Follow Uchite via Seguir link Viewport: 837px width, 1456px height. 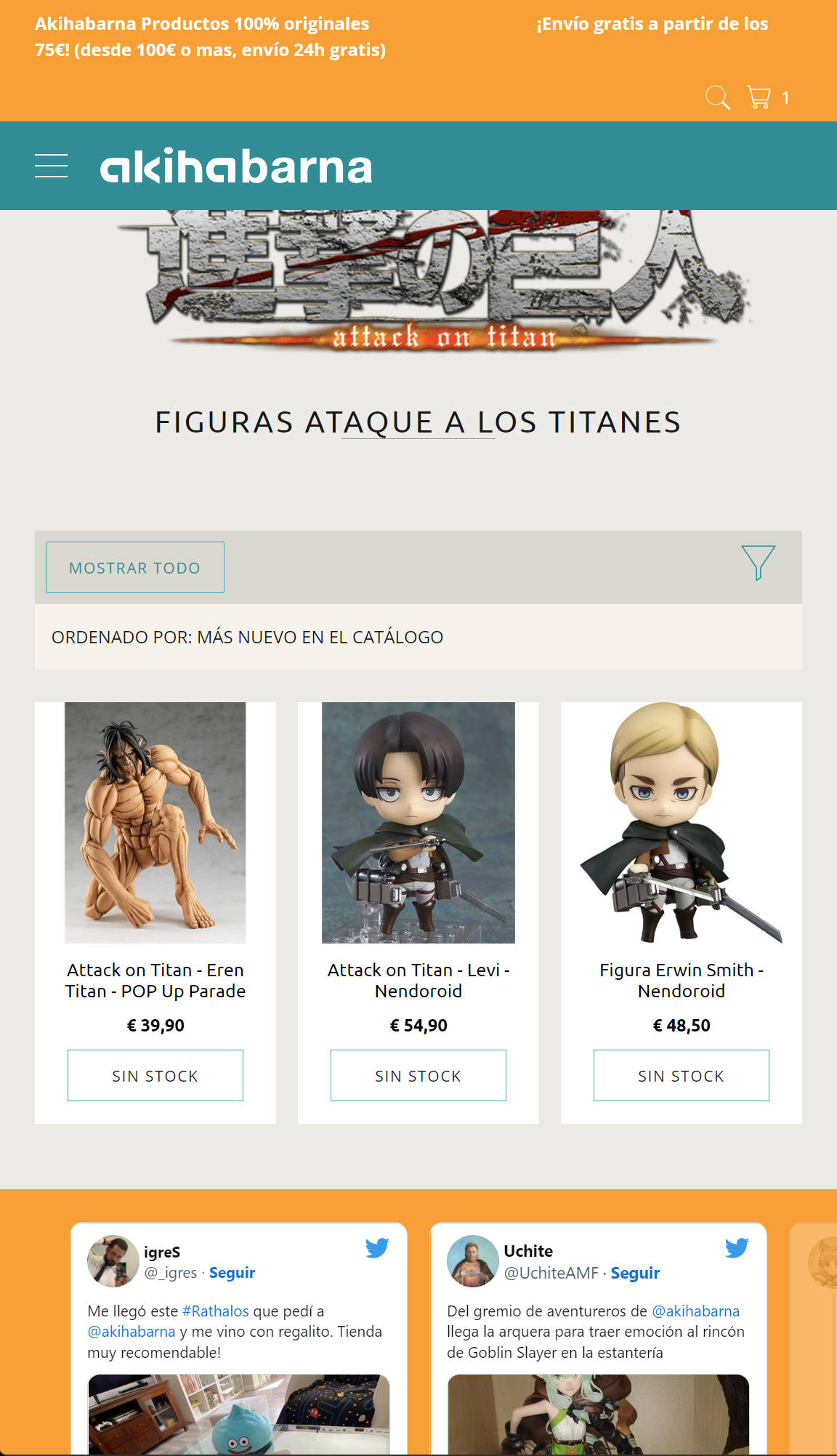click(x=635, y=1273)
